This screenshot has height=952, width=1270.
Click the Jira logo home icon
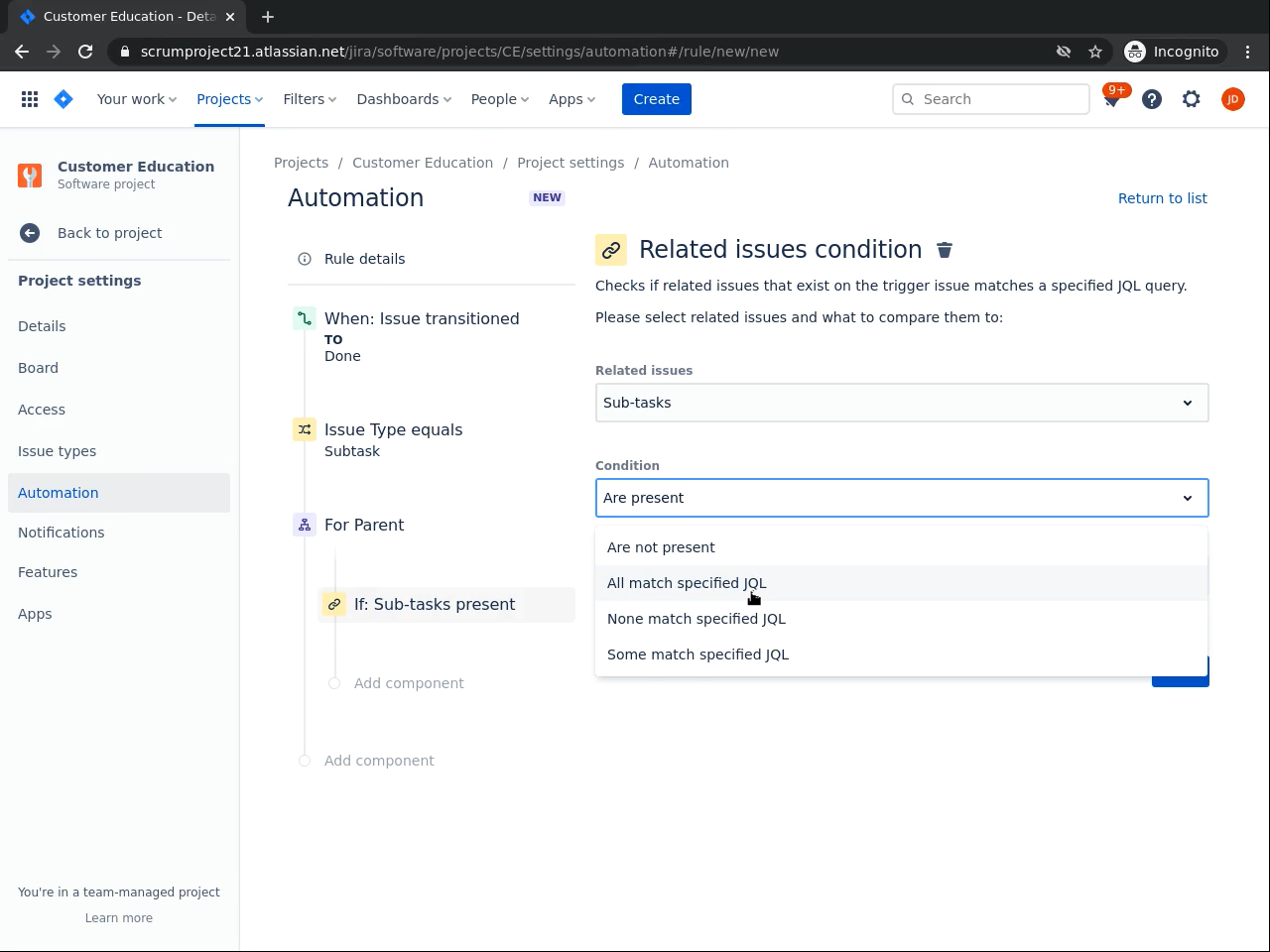63,99
